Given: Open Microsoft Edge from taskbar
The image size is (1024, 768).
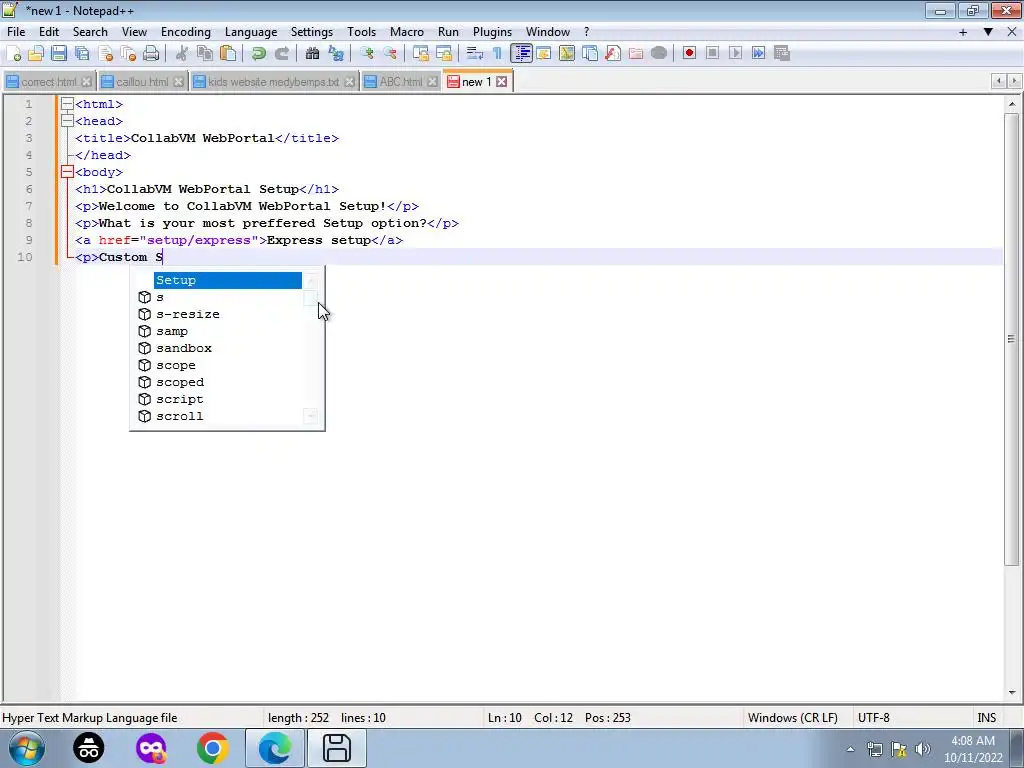Looking at the screenshot, I should (275, 748).
